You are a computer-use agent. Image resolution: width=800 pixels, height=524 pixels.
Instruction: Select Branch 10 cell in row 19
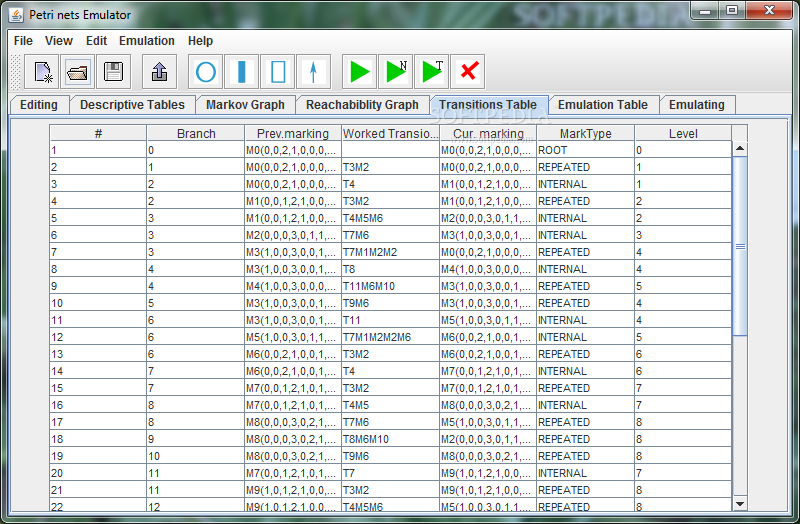(196, 456)
